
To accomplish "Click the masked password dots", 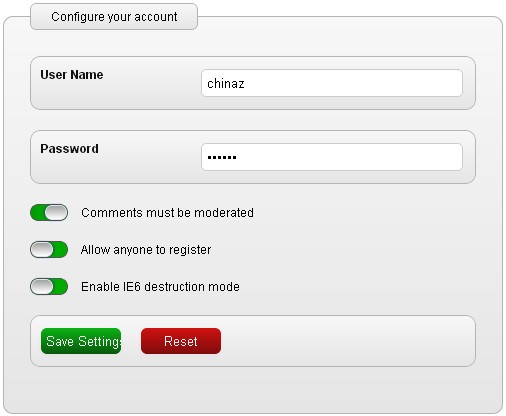I will (222, 157).
